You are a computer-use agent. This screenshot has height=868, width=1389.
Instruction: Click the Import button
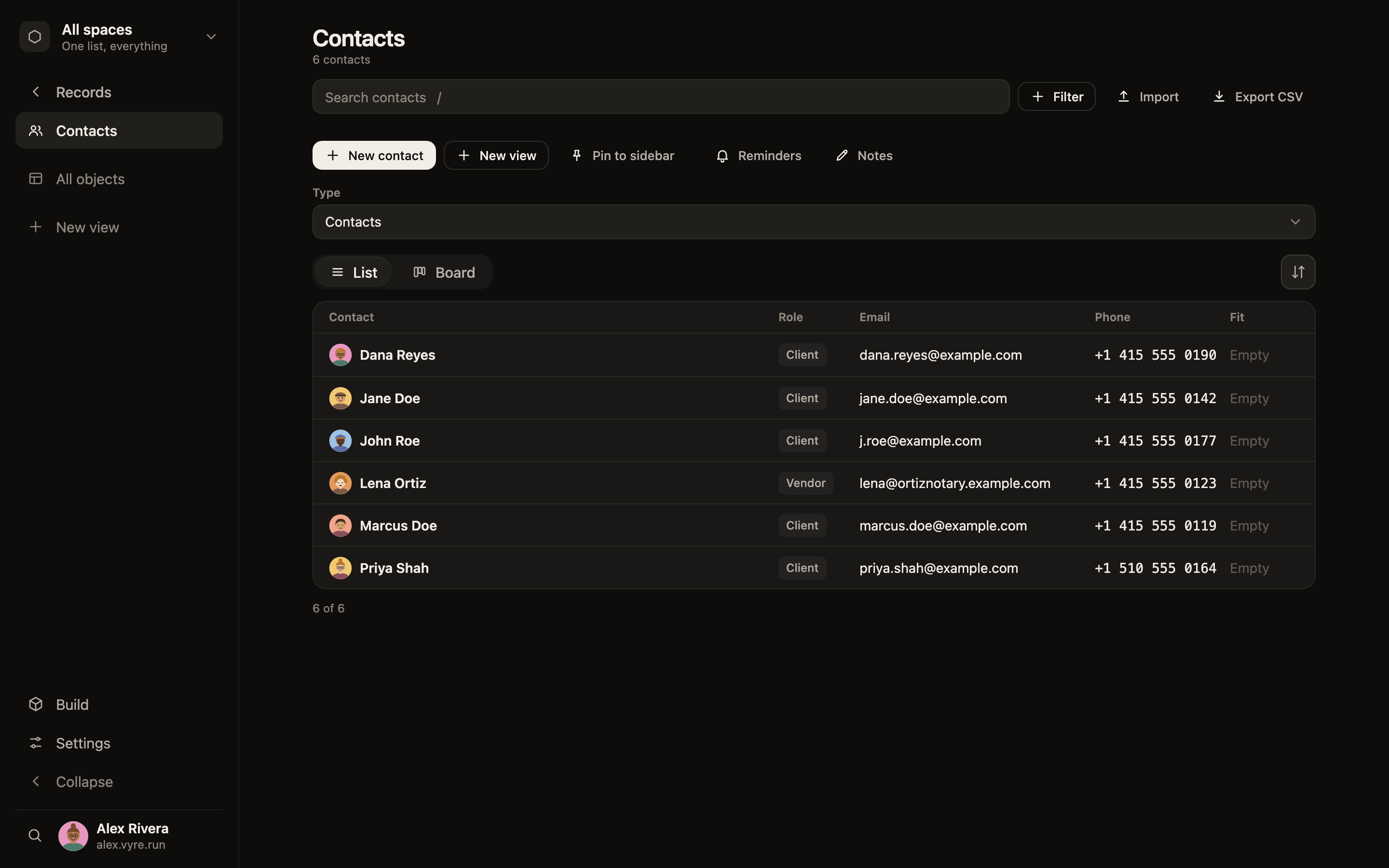(x=1148, y=96)
